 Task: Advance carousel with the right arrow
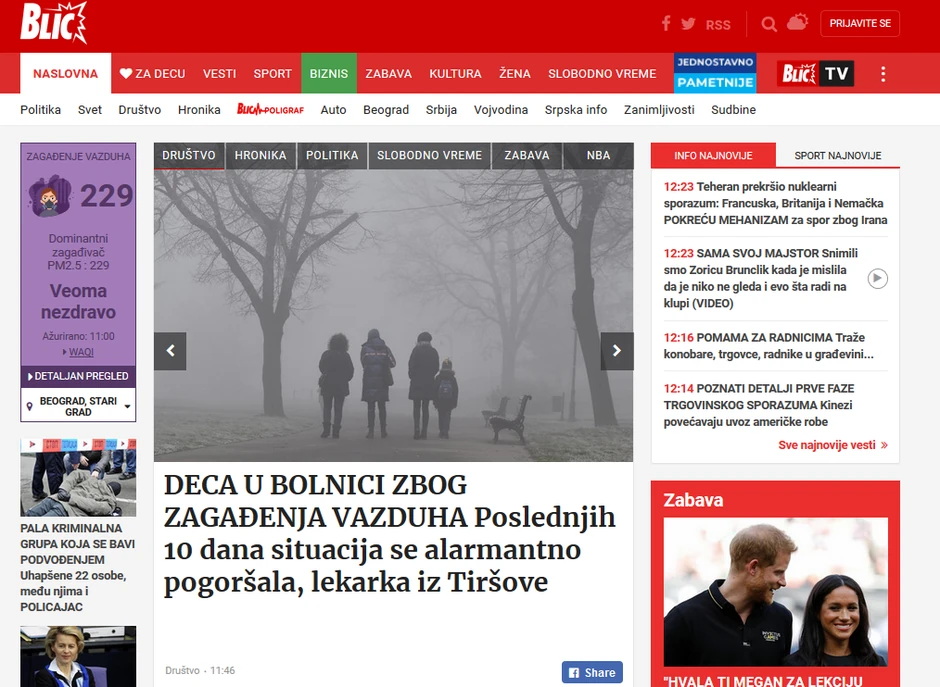click(617, 351)
